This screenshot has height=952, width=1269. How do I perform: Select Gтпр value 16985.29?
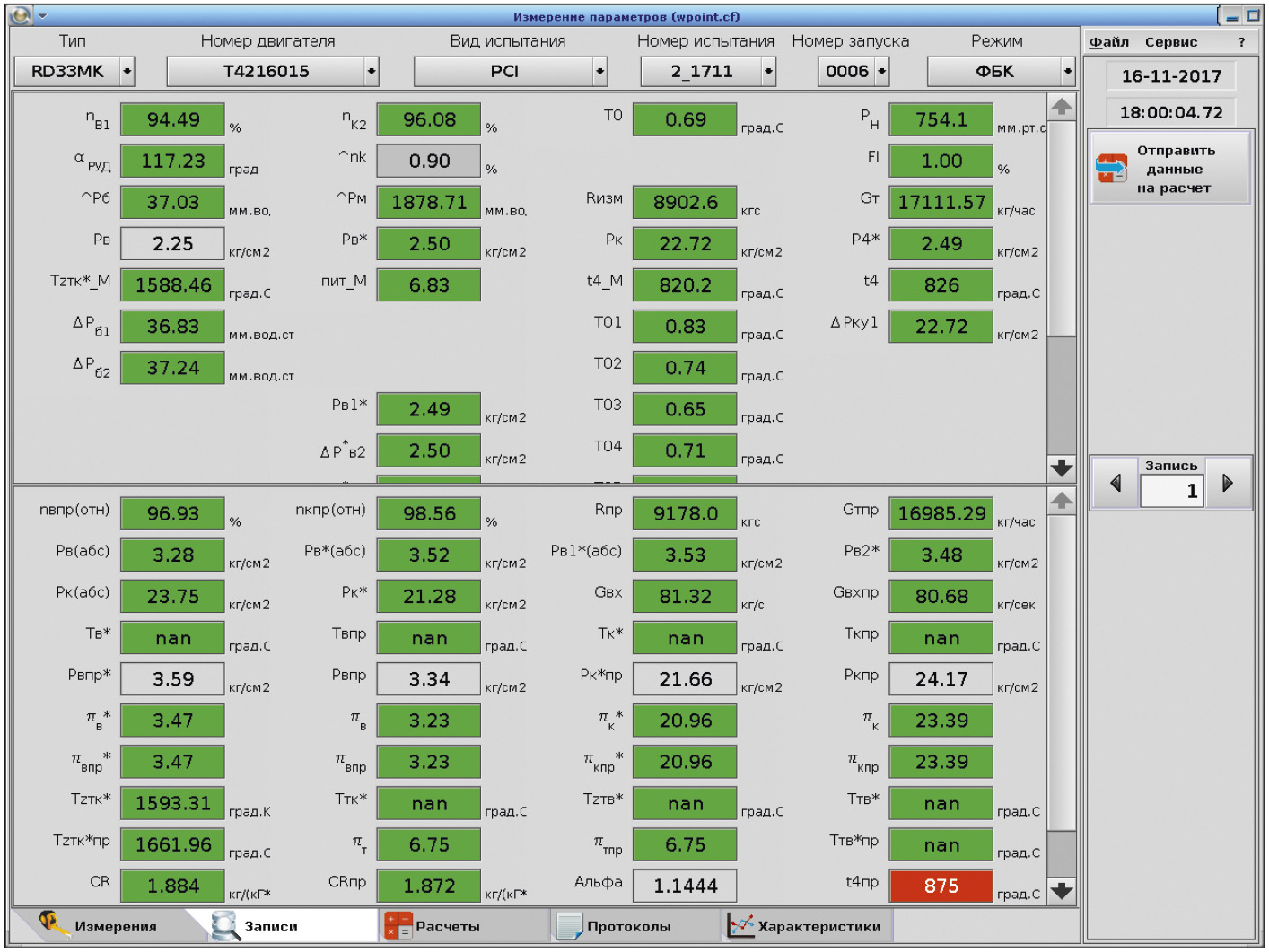tap(941, 514)
